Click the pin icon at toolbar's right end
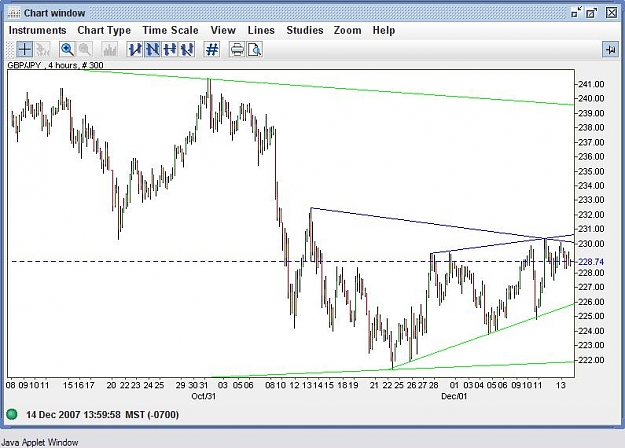 [x=610, y=50]
